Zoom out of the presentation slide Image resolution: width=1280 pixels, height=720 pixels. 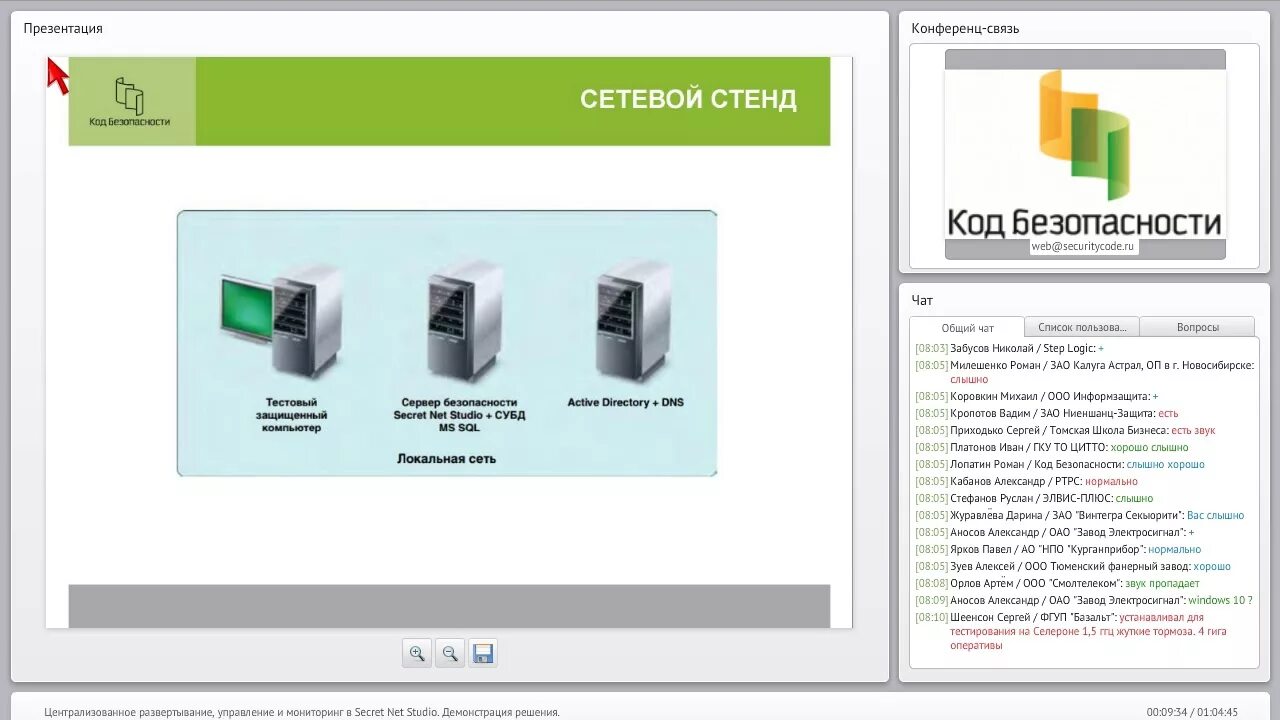pos(450,654)
